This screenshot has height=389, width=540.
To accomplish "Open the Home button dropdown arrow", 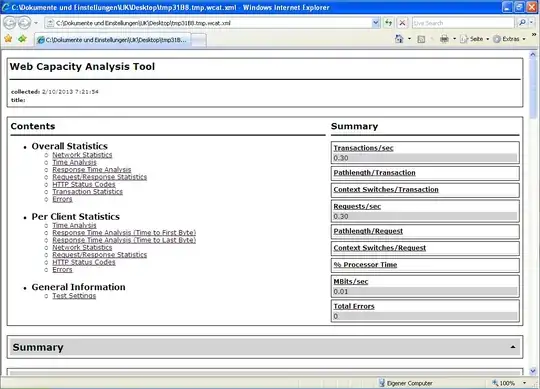I will click(x=409, y=39).
